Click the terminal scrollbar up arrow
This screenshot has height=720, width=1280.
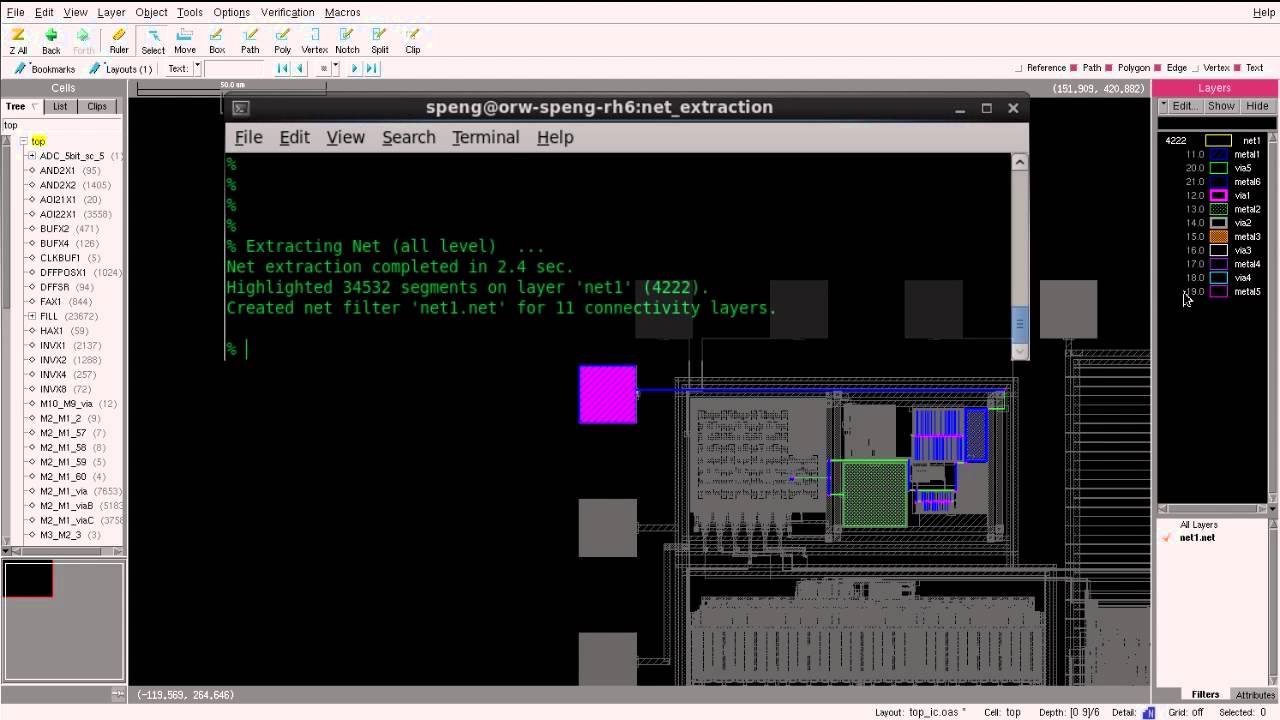point(1020,162)
